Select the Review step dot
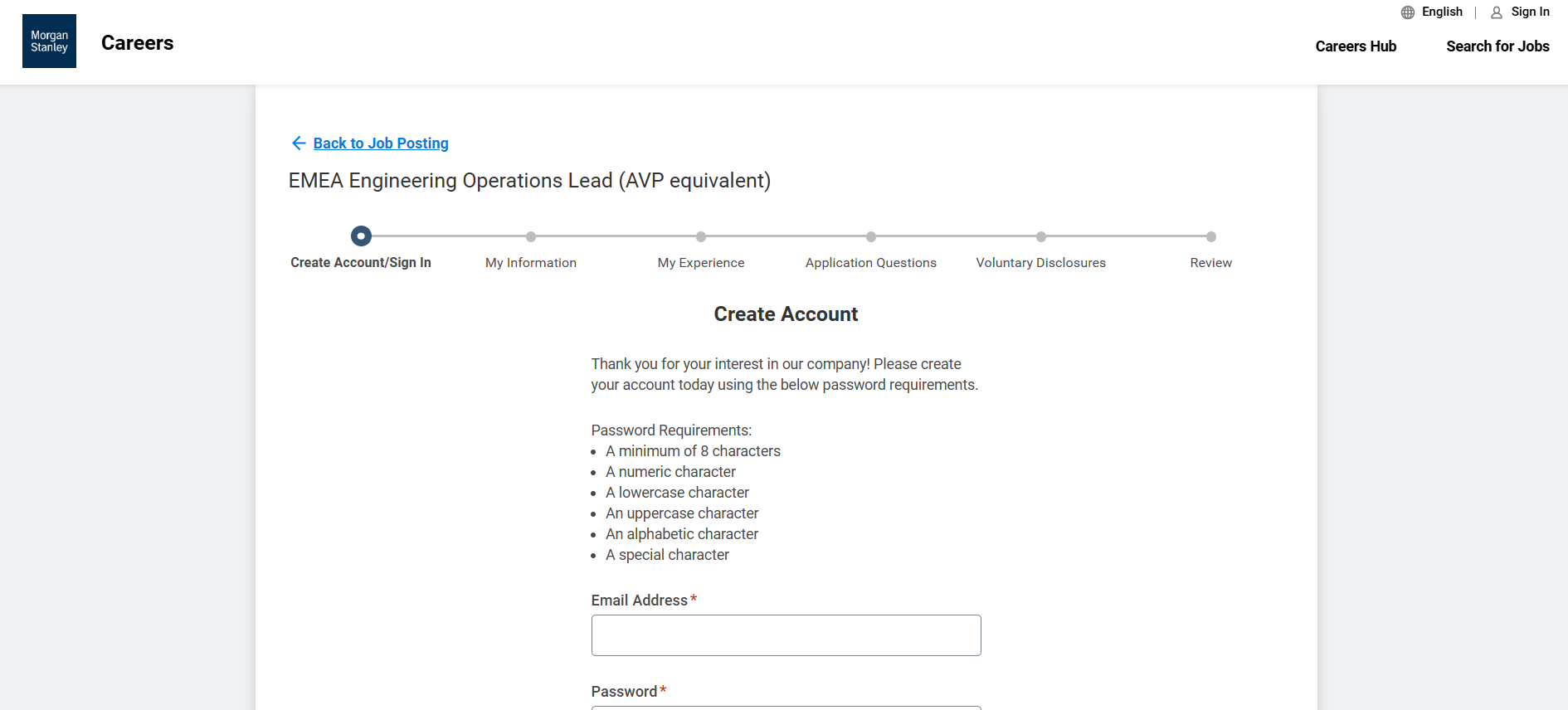 [x=1211, y=236]
